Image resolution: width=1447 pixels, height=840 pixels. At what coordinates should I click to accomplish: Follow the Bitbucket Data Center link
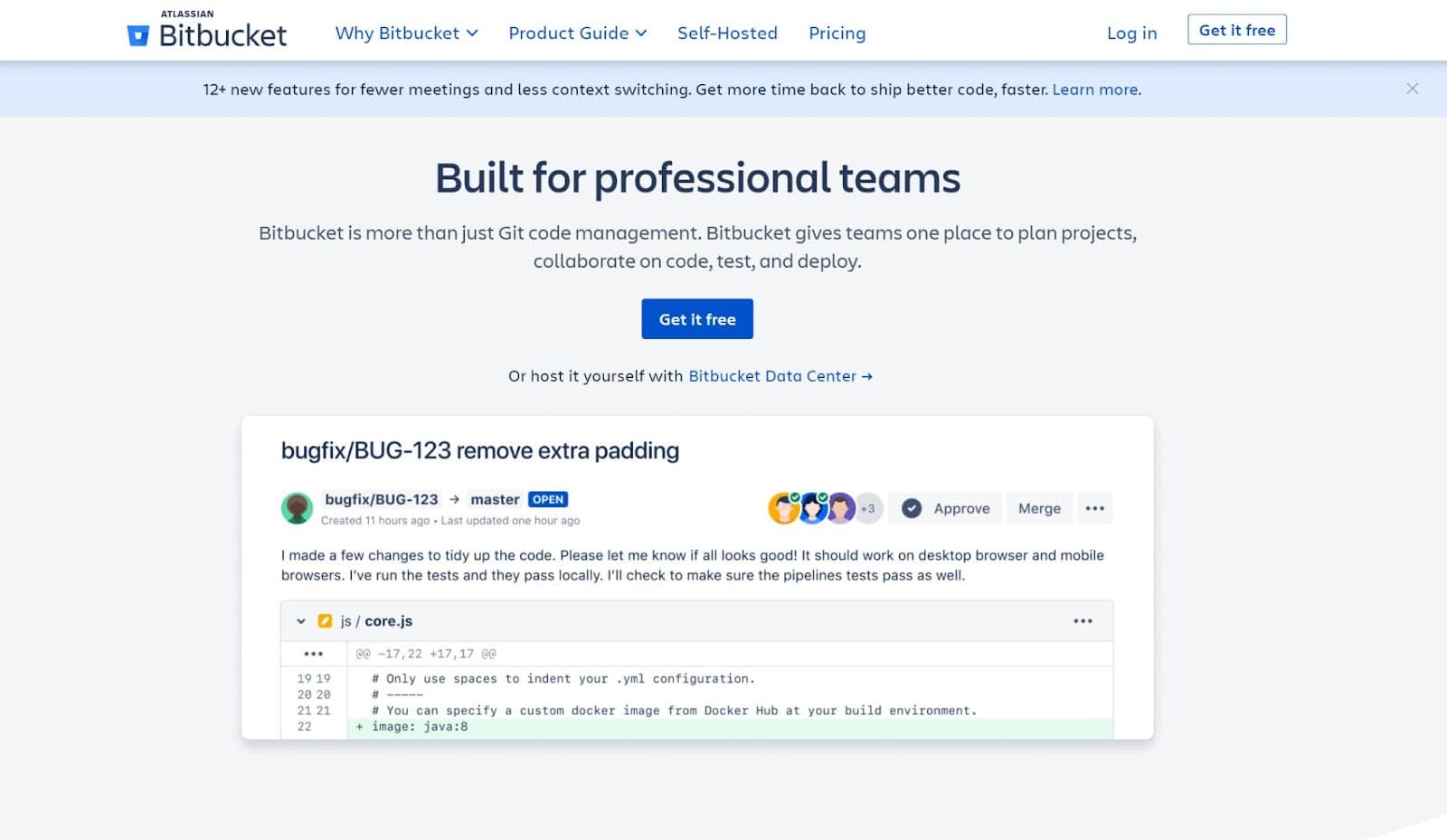(x=771, y=376)
